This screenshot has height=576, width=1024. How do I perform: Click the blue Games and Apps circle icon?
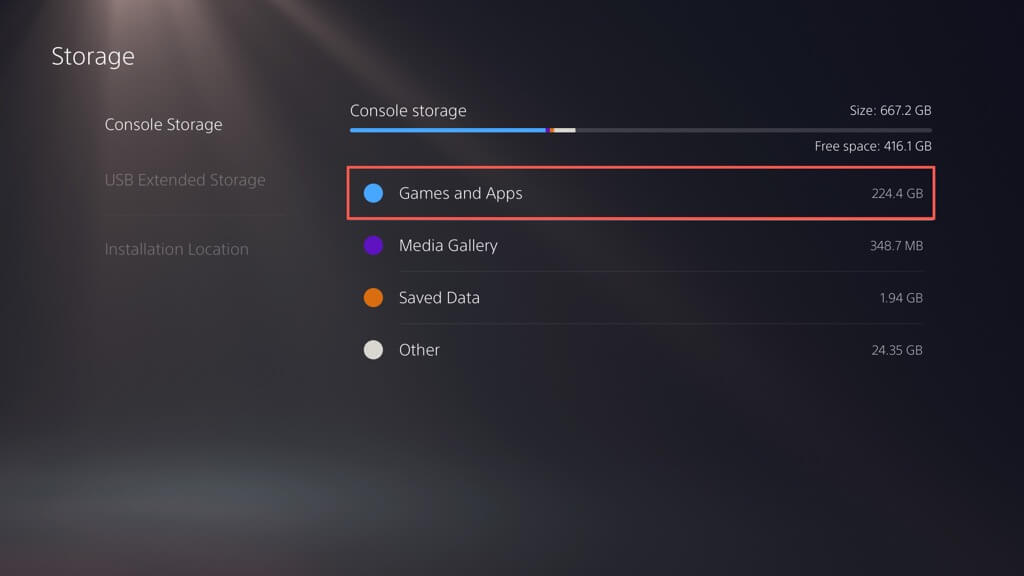[x=373, y=193]
